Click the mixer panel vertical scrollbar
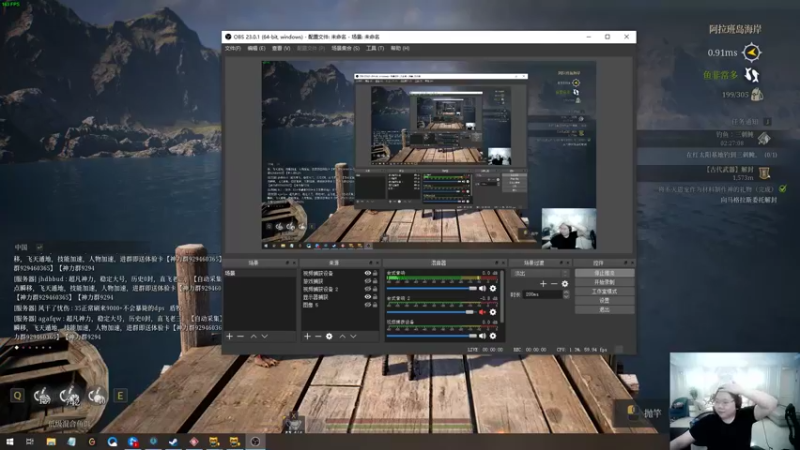Viewport: 800px width, 450px height. pos(503,297)
